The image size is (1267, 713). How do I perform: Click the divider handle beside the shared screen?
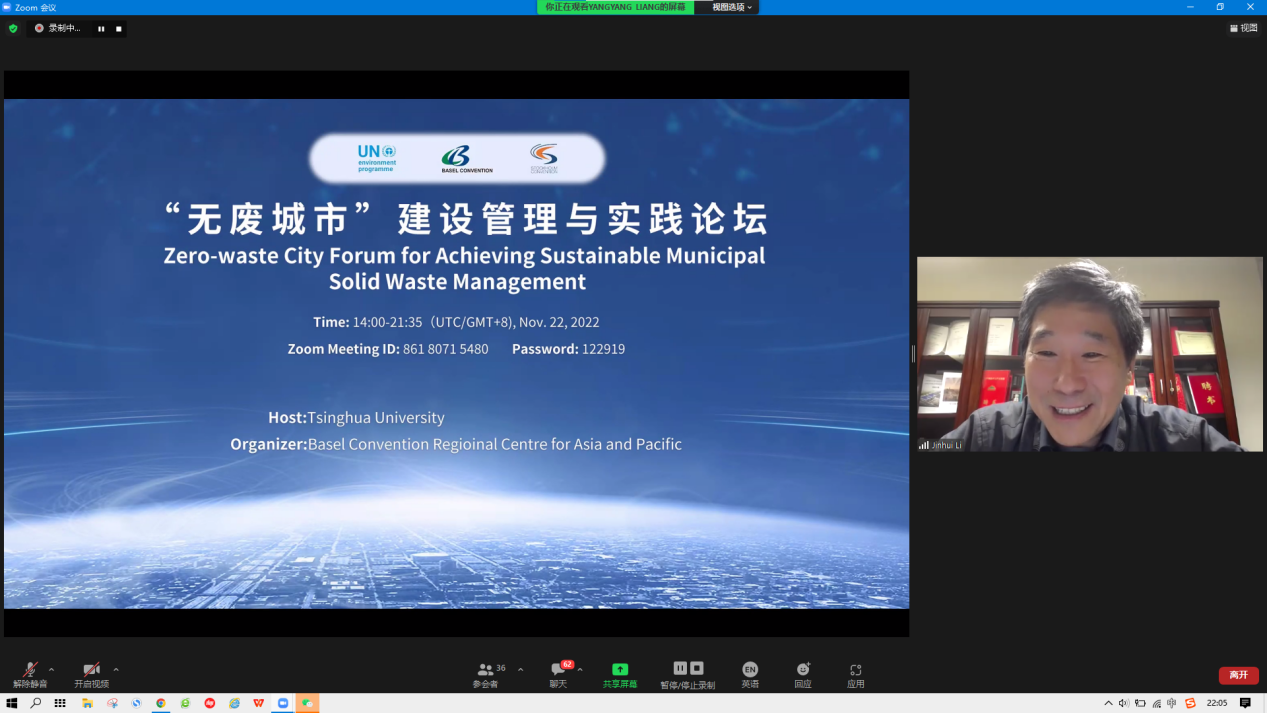click(913, 354)
